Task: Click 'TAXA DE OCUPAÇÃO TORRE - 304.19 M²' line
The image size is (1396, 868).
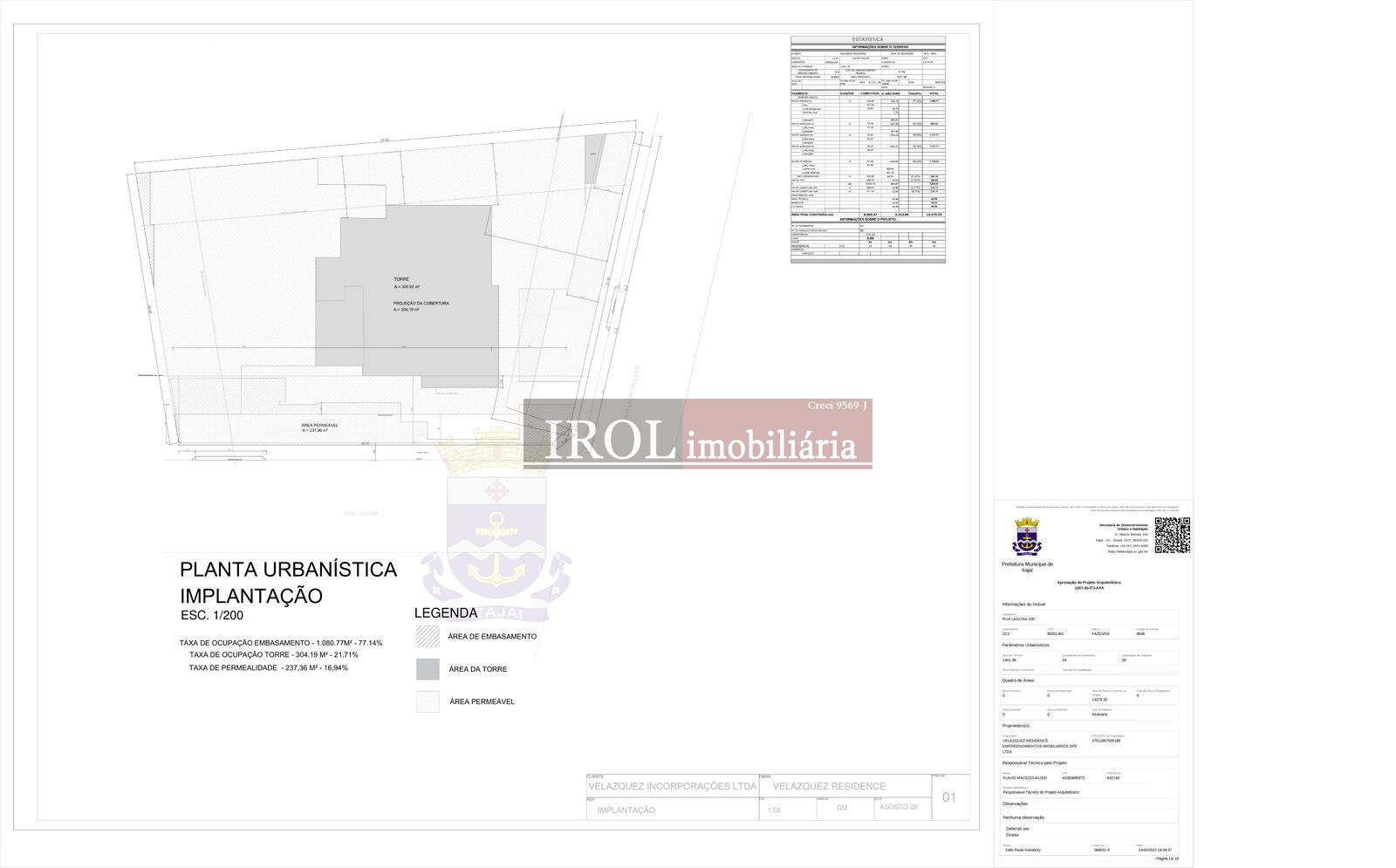Action: click(273, 655)
